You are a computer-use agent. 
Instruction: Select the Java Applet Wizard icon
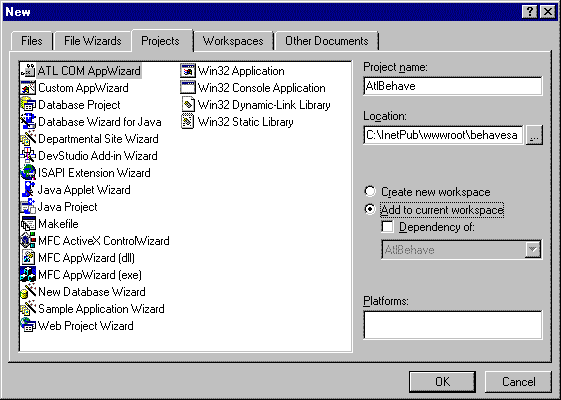[28, 190]
